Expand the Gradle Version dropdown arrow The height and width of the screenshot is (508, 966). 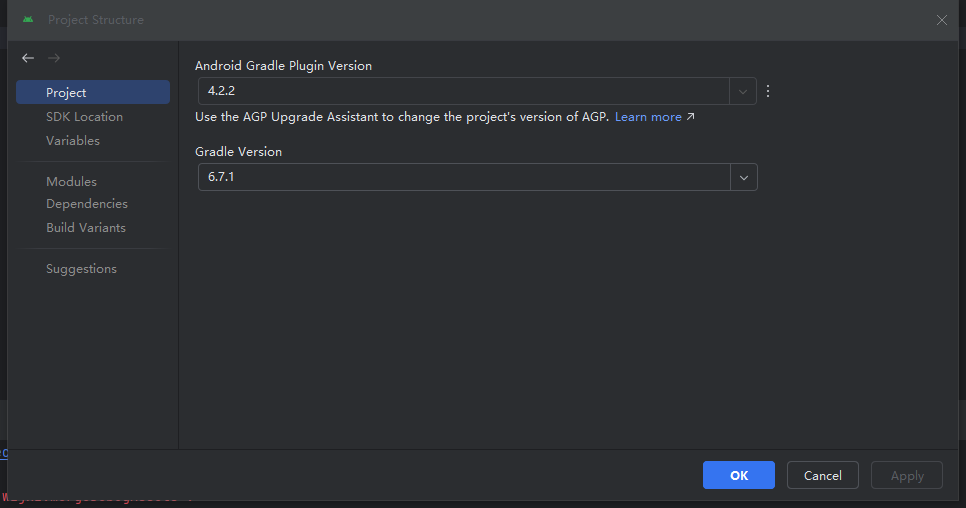click(743, 177)
